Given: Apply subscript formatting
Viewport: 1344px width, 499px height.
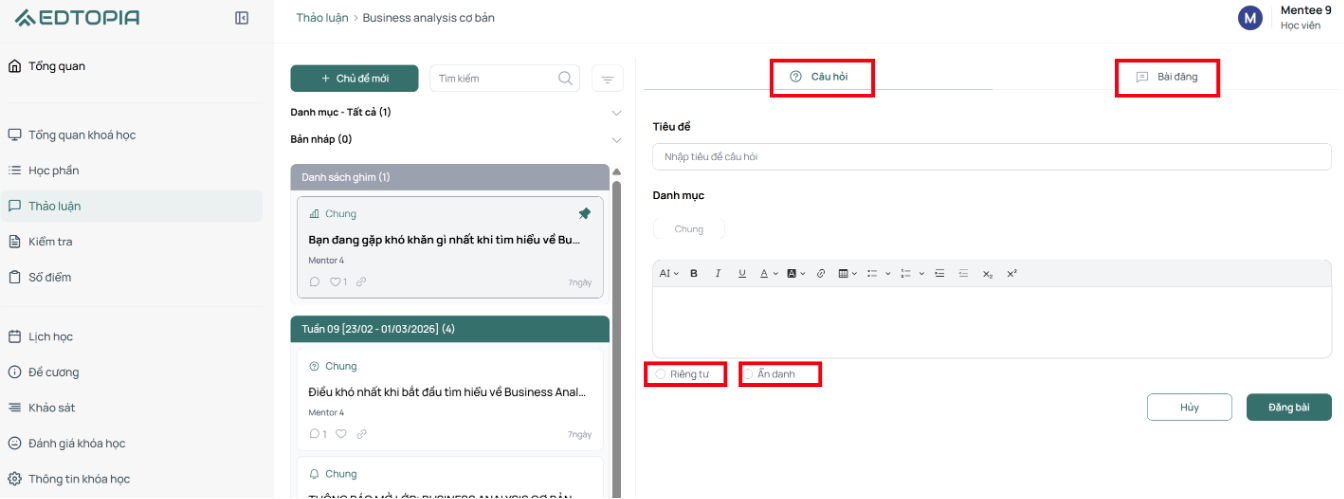Looking at the screenshot, I should point(988,273).
